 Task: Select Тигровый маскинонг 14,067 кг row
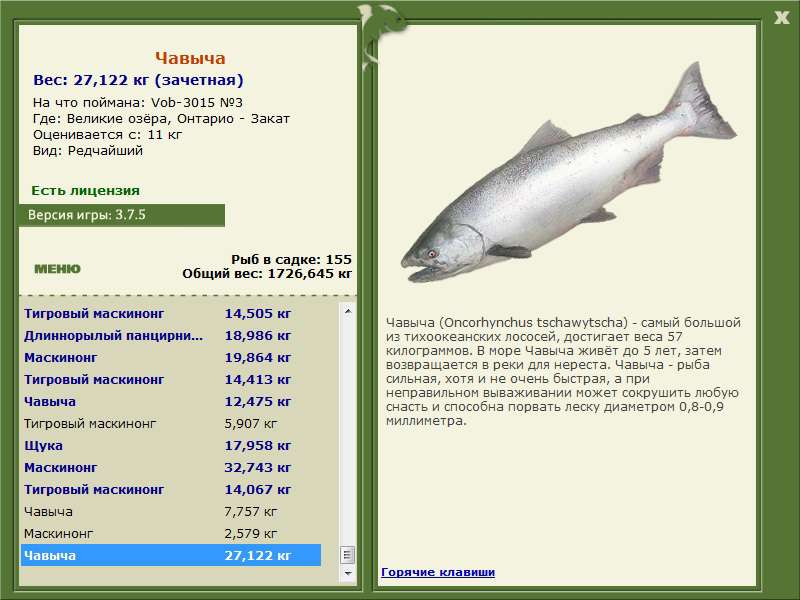click(x=171, y=489)
